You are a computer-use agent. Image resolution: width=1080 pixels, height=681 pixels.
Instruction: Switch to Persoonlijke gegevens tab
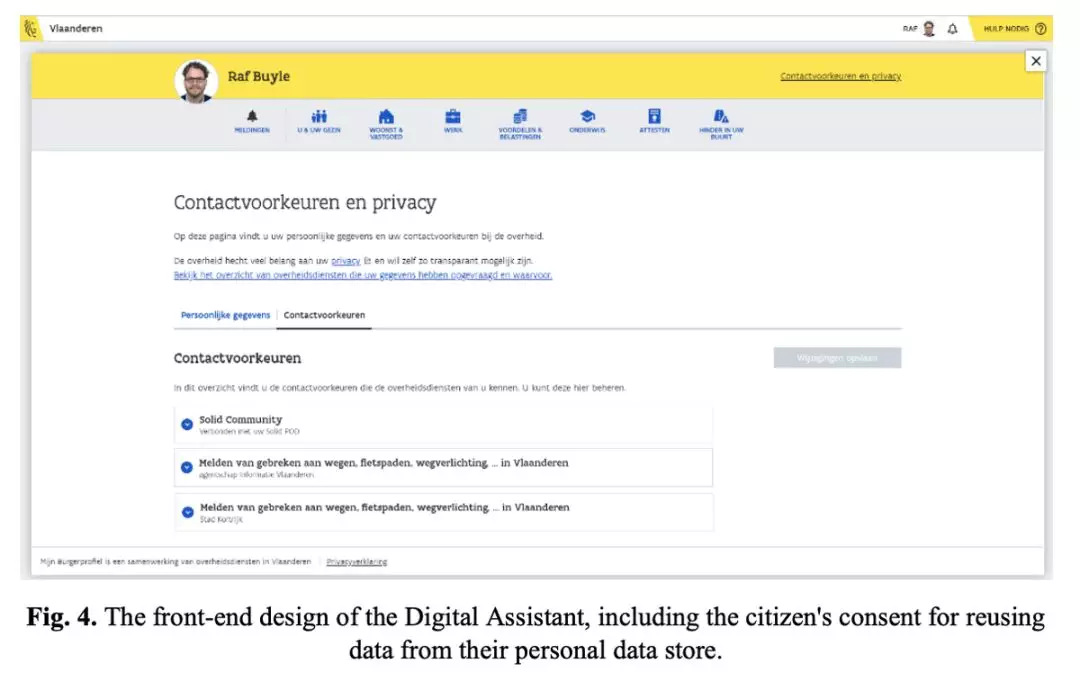(225, 315)
